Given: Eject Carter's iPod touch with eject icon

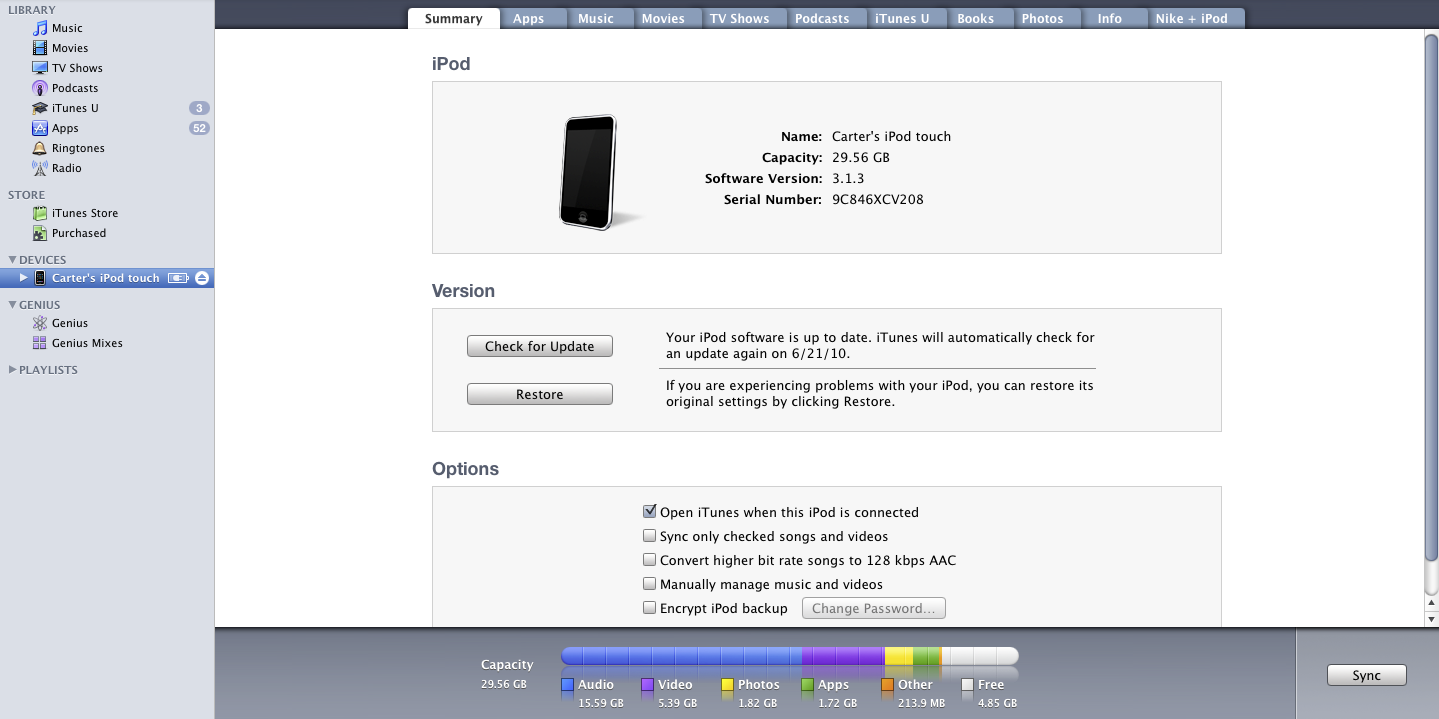Looking at the screenshot, I should pos(202,278).
